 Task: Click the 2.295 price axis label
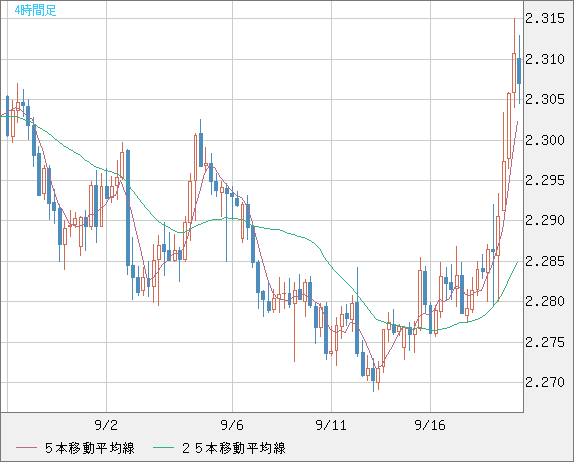point(545,180)
